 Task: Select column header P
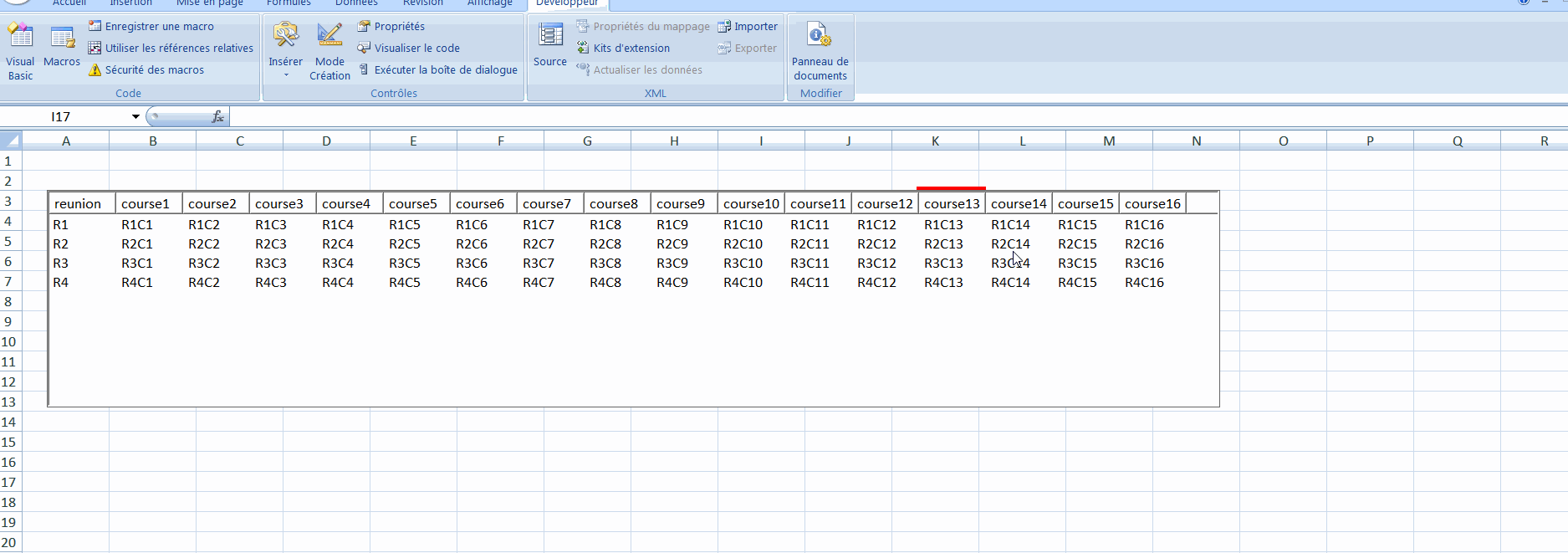coord(1370,141)
